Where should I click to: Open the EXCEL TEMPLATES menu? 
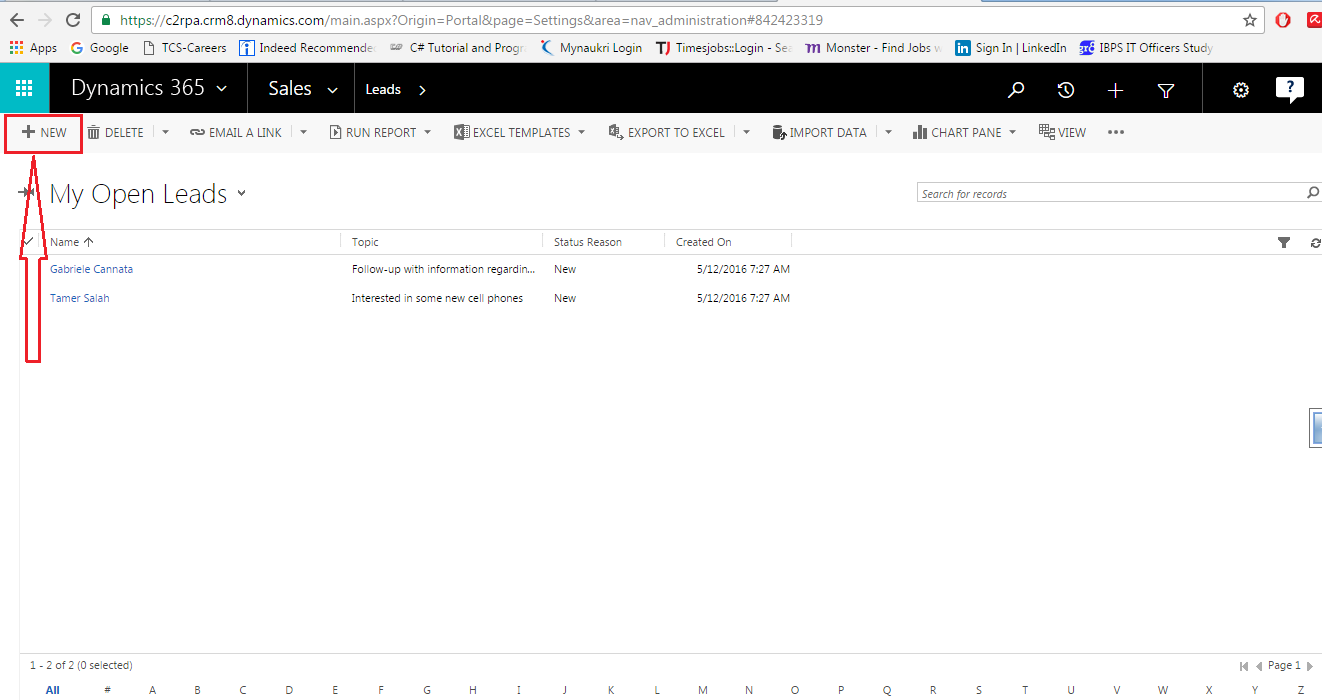(x=520, y=132)
